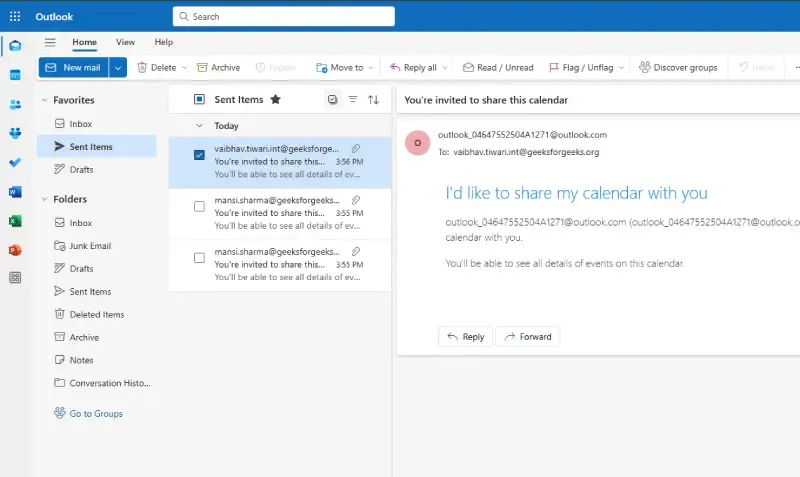800x477 pixels.
Task: Launch Excel from the app rail
Action: coord(15,221)
